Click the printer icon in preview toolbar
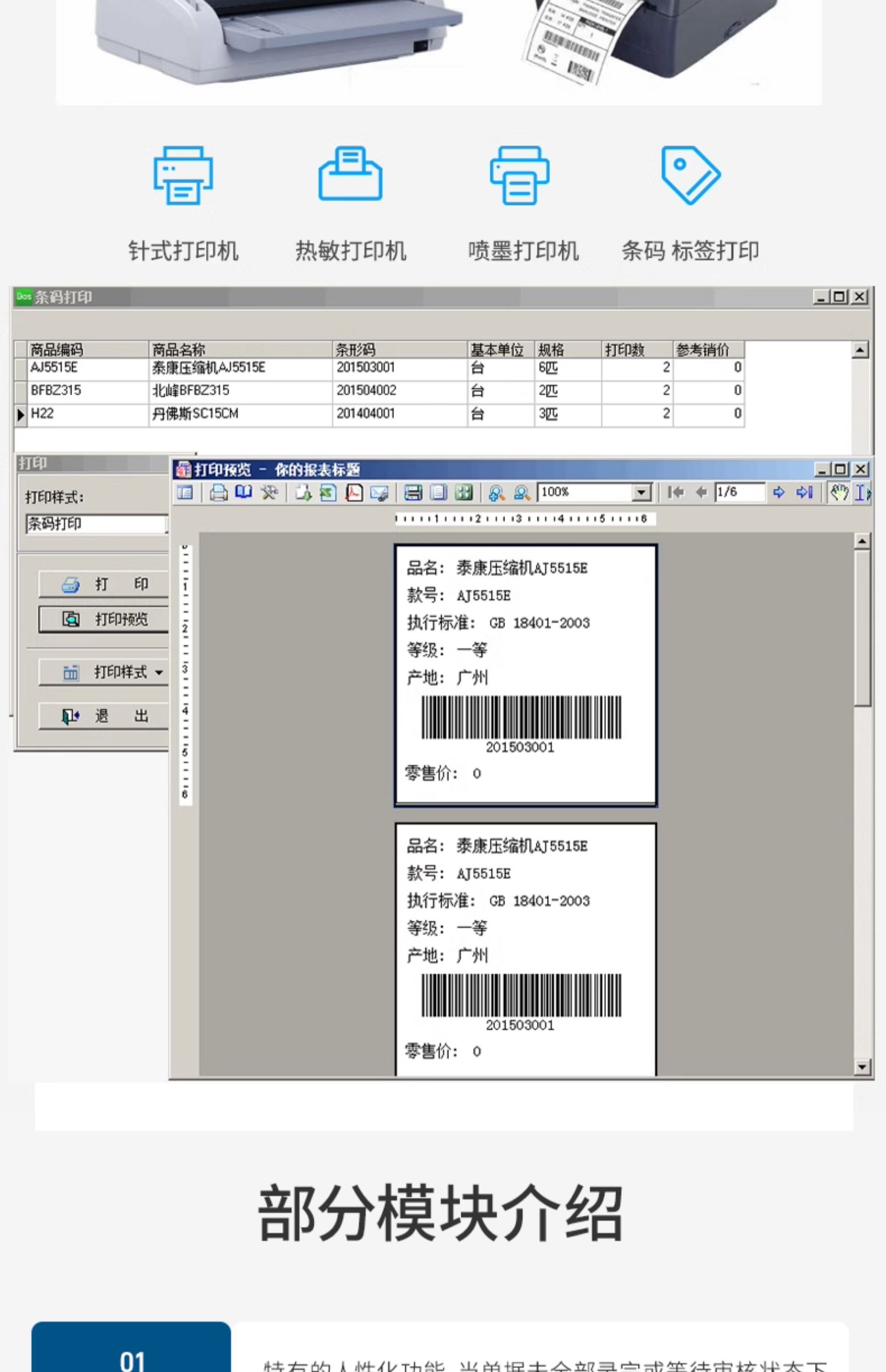Screen dimensions: 886x1372 tap(219, 492)
